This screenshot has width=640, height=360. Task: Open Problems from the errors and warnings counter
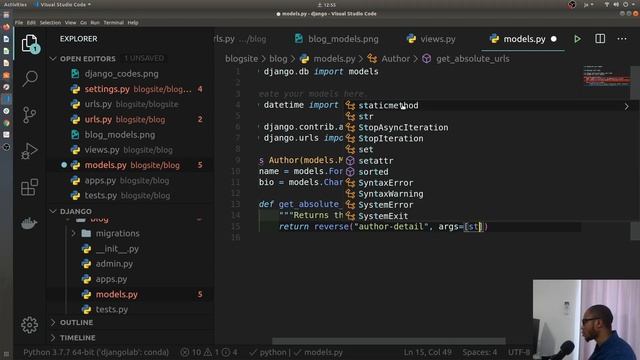pyautogui.click(x=209, y=352)
